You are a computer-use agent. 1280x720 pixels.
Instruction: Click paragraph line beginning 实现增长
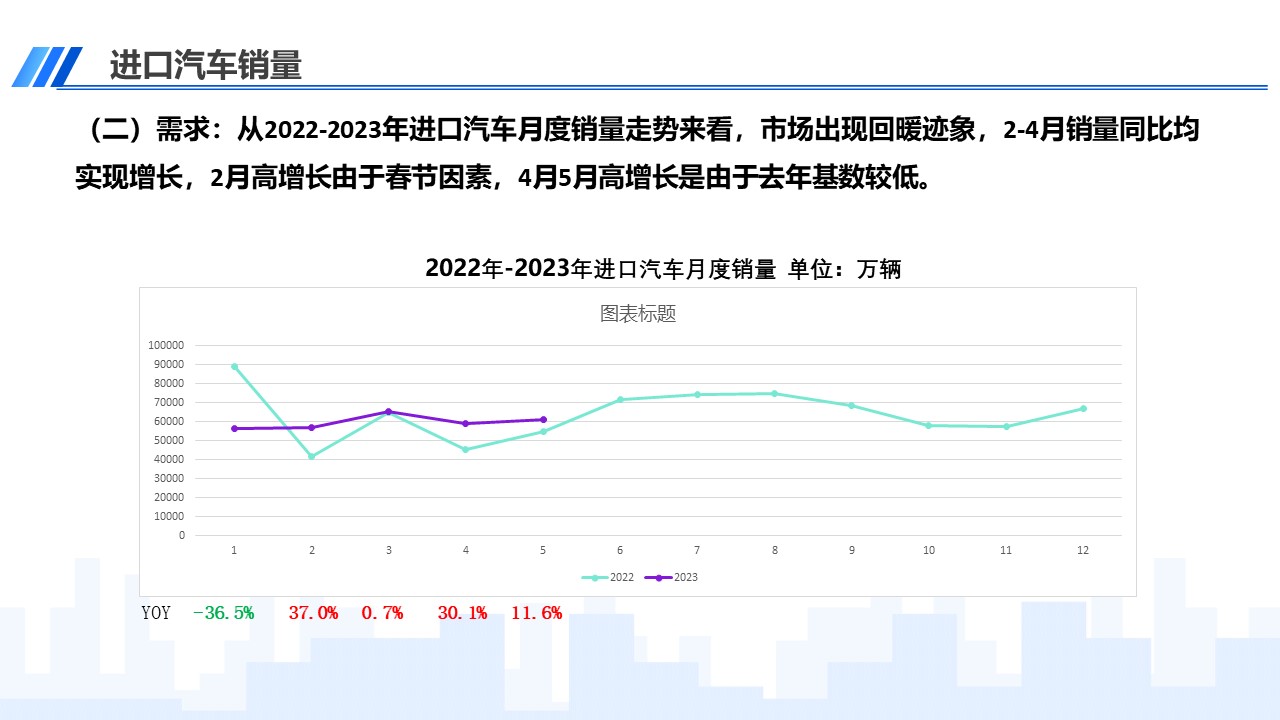pyautogui.click(x=508, y=178)
